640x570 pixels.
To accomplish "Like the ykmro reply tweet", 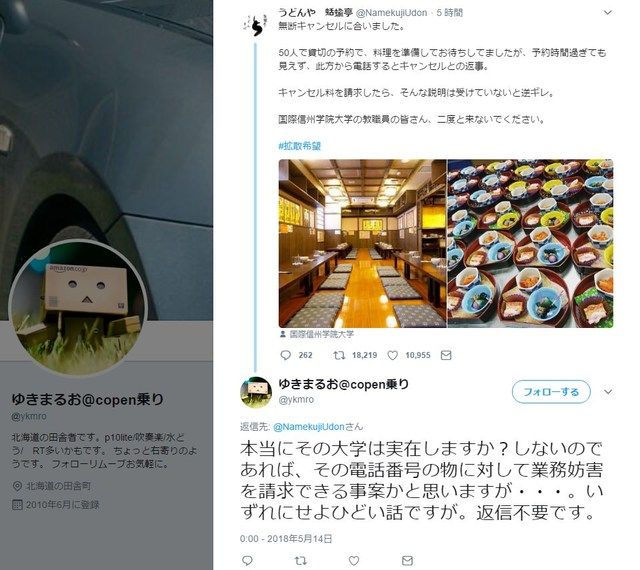I will [354, 561].
